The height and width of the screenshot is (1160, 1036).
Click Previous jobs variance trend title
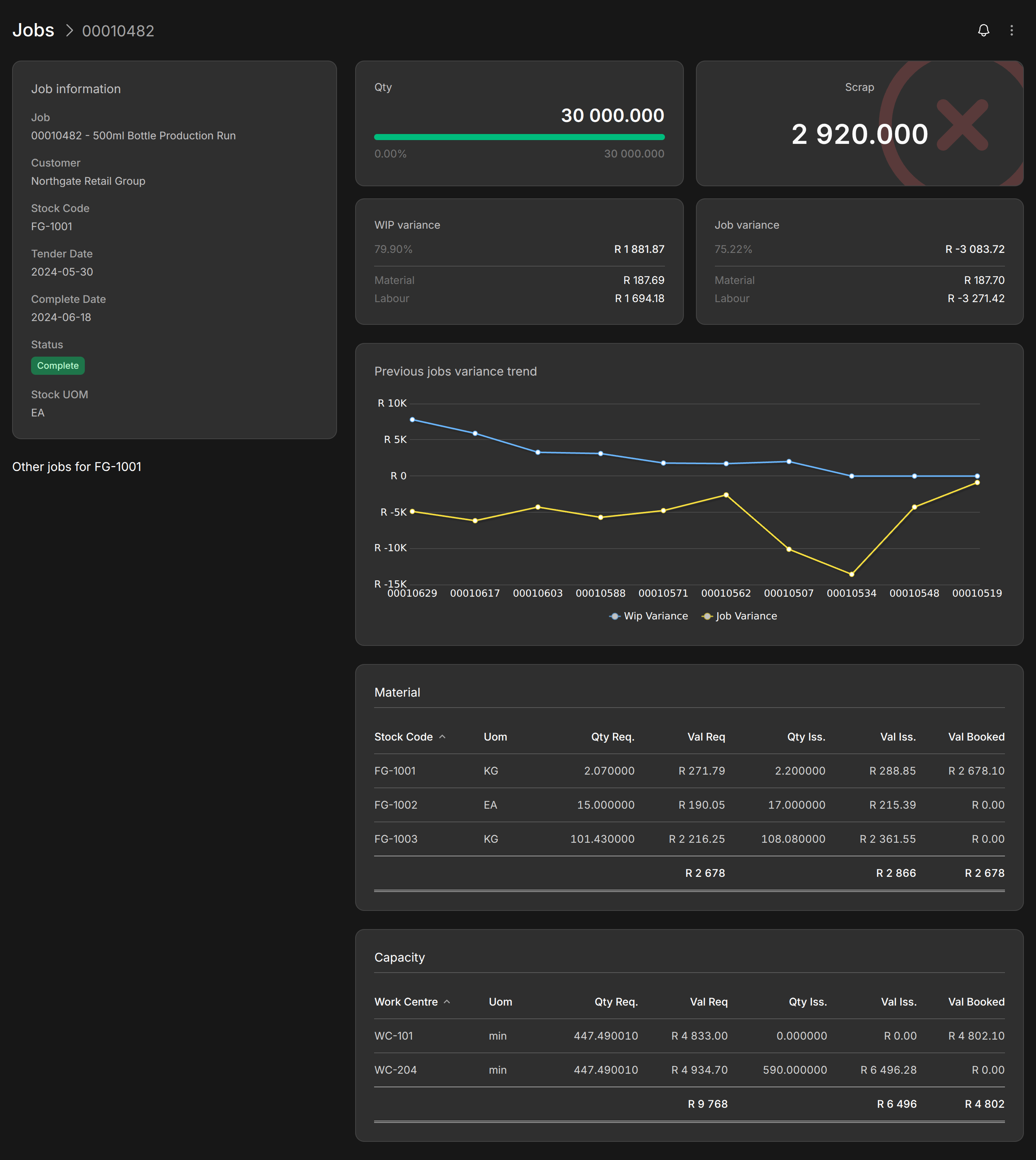(456, 371)
